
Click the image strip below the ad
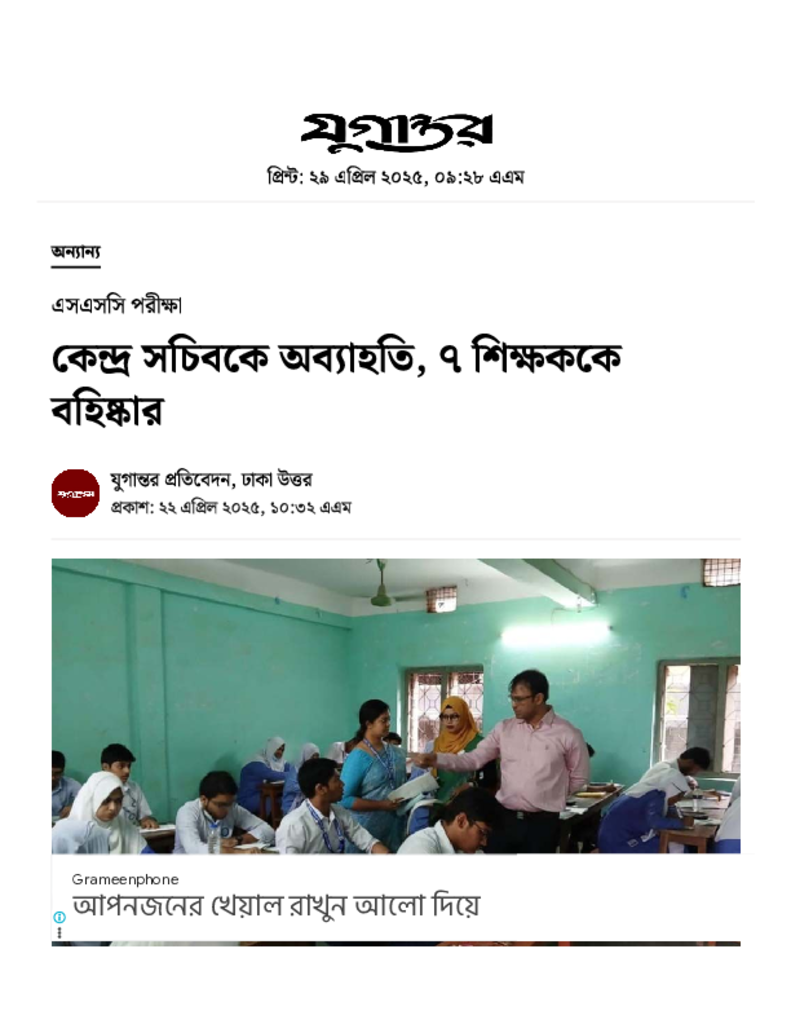pyautogui.click(x=396, y=944)
